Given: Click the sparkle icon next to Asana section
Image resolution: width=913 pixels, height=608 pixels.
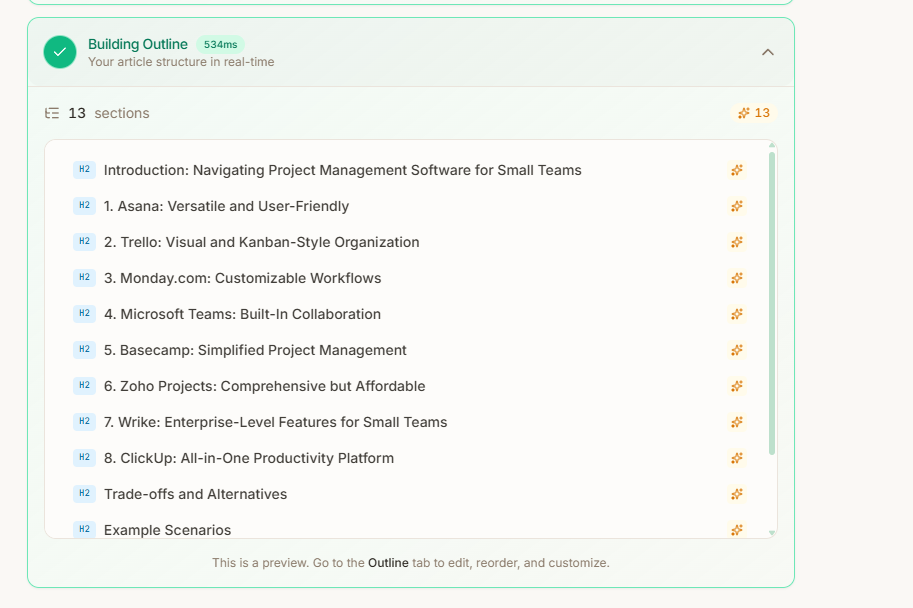Looking at the screenshot, I should [737, 206].
